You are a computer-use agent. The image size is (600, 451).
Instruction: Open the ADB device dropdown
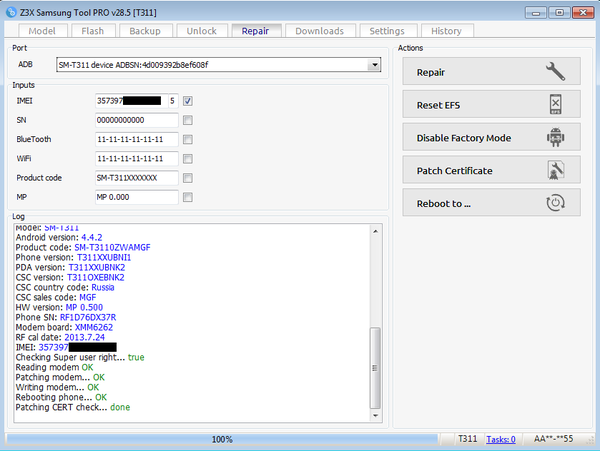[374, 65]
